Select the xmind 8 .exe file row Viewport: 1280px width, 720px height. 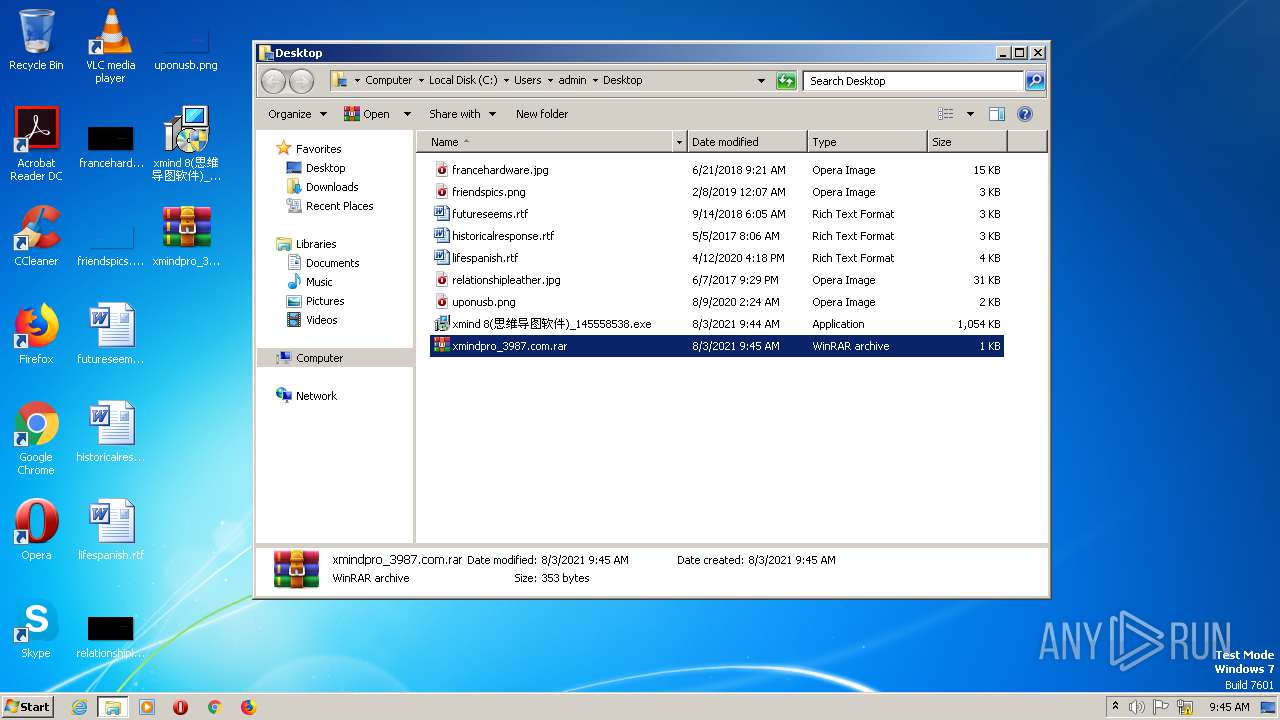[x=717, y=324]
